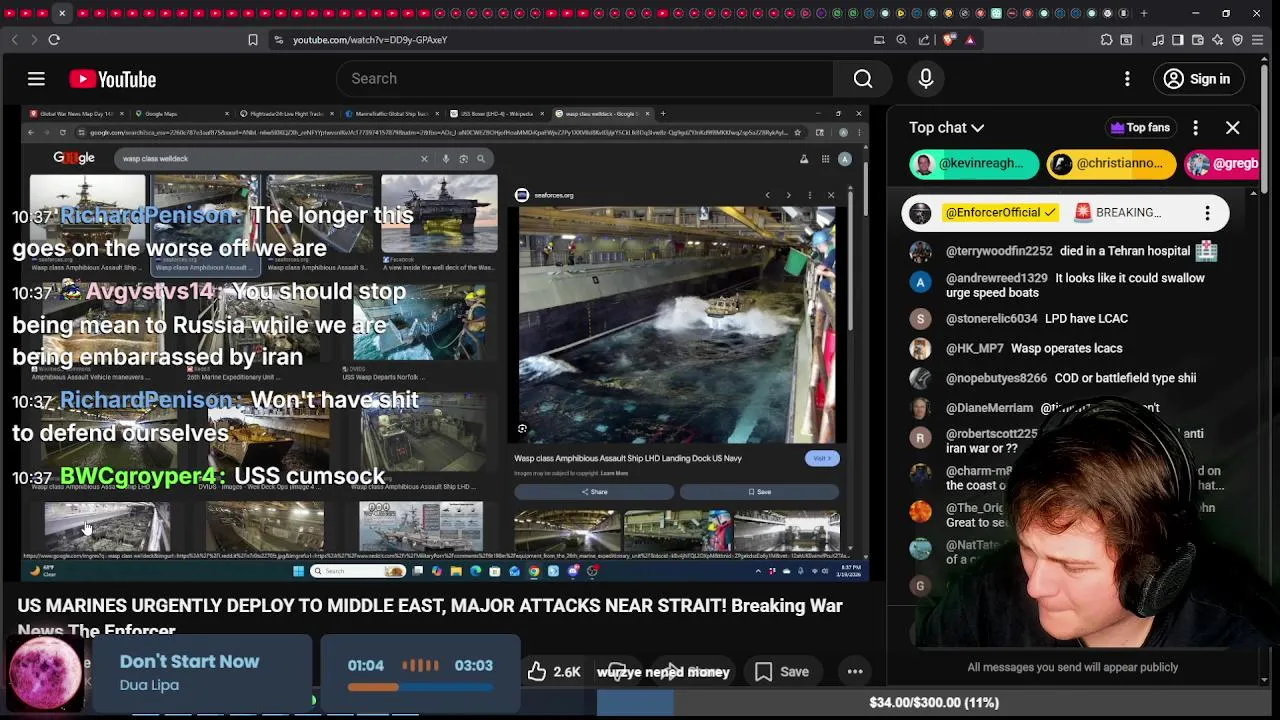Click the @stonerelic6034 letter S avatar
Screen dimensions: 1280x720
coord(920,319)
